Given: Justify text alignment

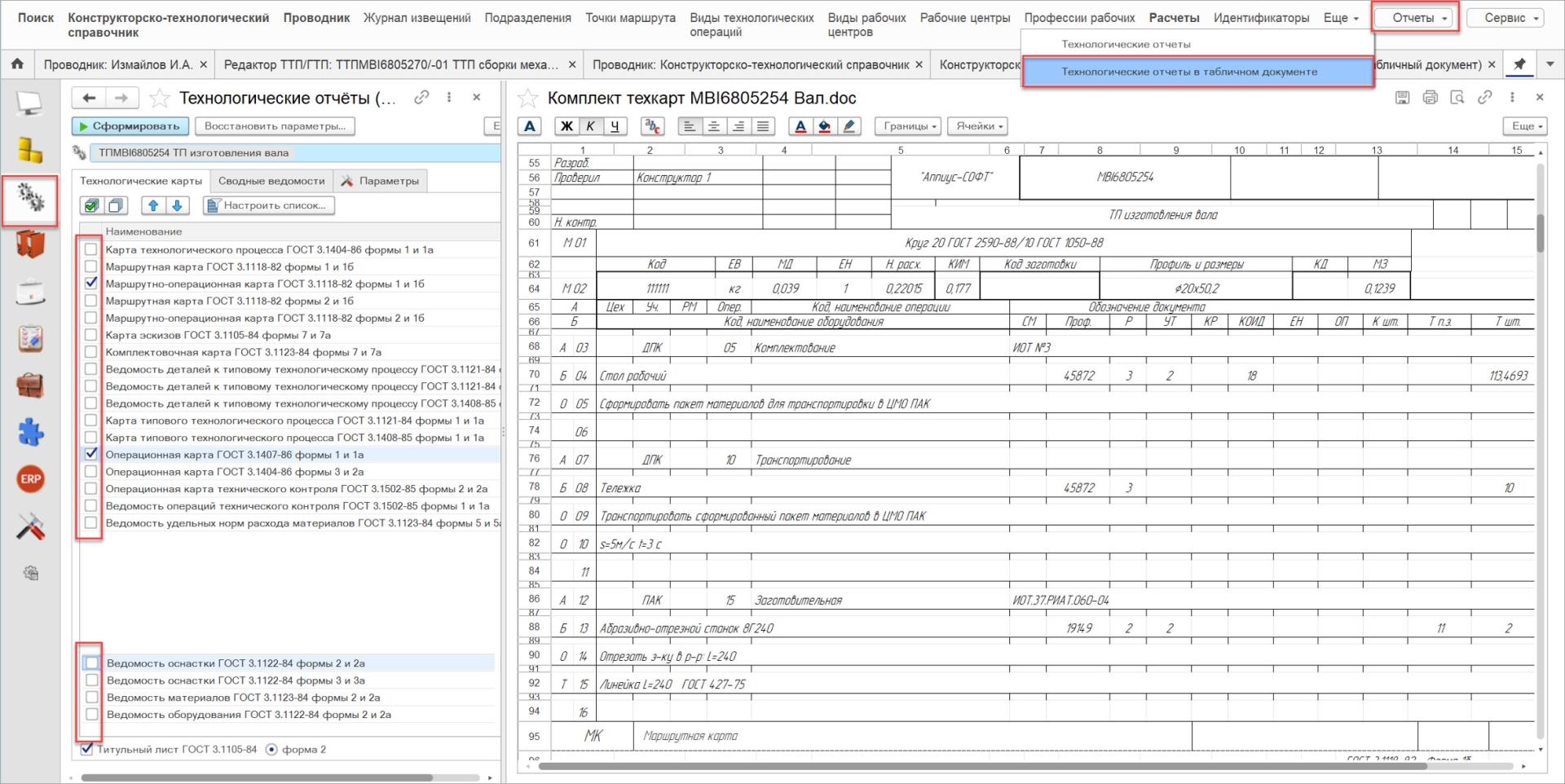Looking at the screenshot, I should click(762, 126).
